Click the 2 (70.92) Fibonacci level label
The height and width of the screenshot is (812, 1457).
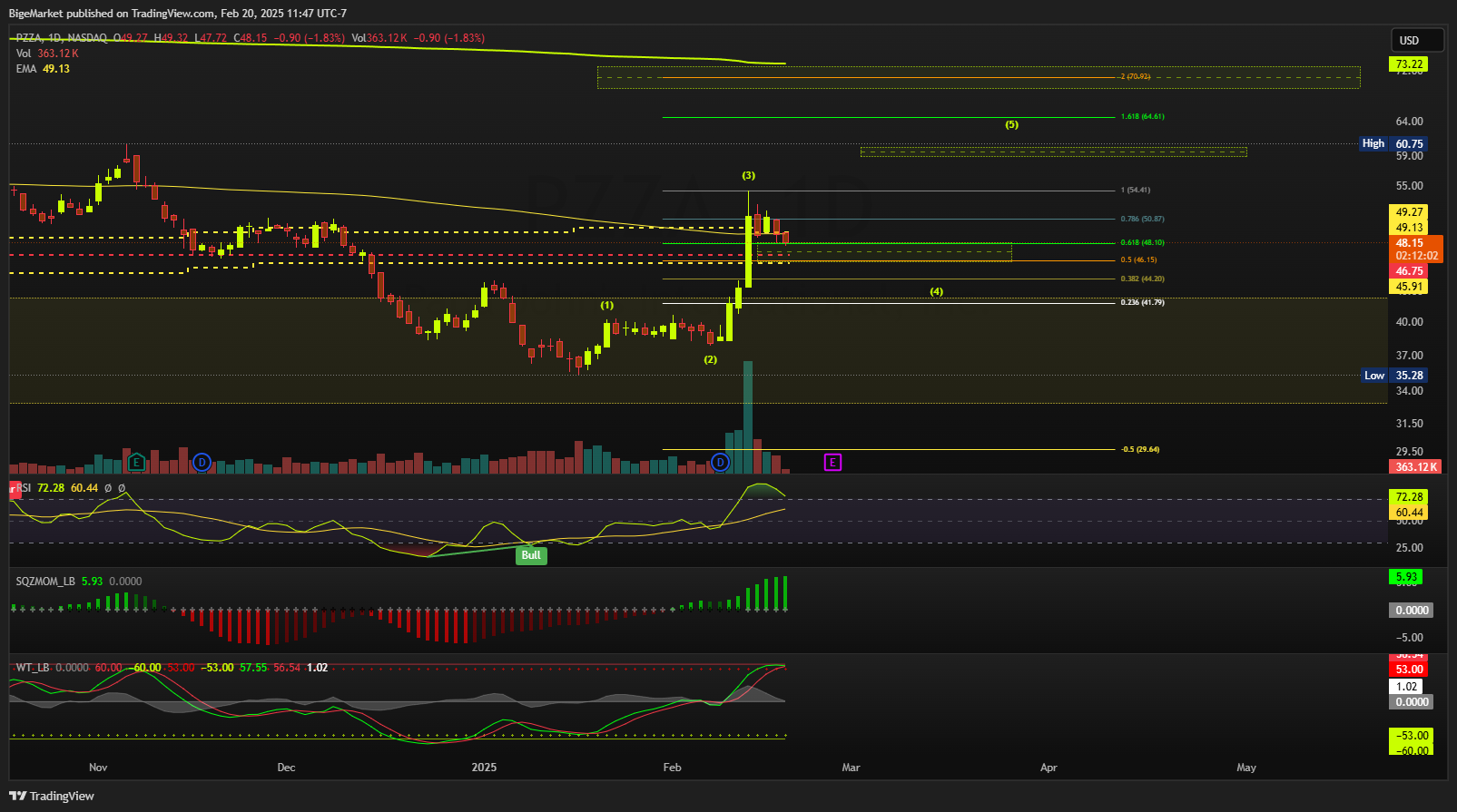click(x=1136, y=77)
